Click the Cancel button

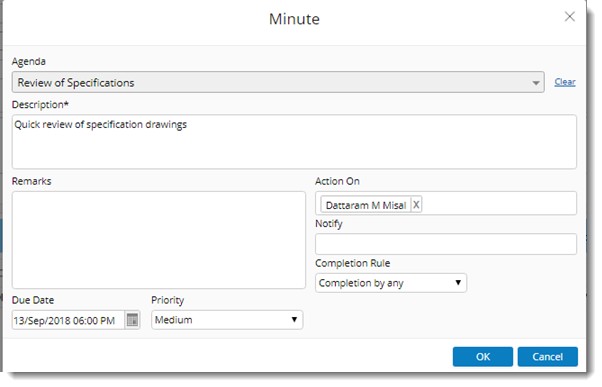(547, 357)
